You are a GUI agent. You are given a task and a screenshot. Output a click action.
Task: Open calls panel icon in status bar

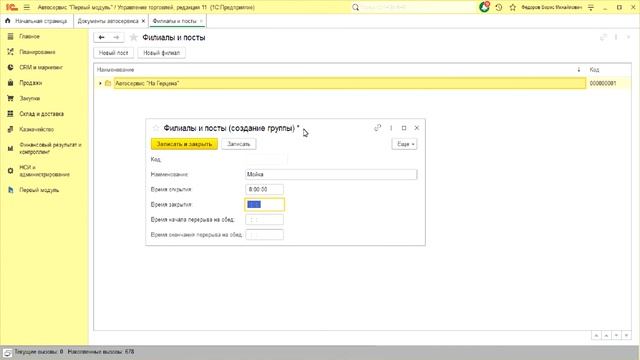7,353
